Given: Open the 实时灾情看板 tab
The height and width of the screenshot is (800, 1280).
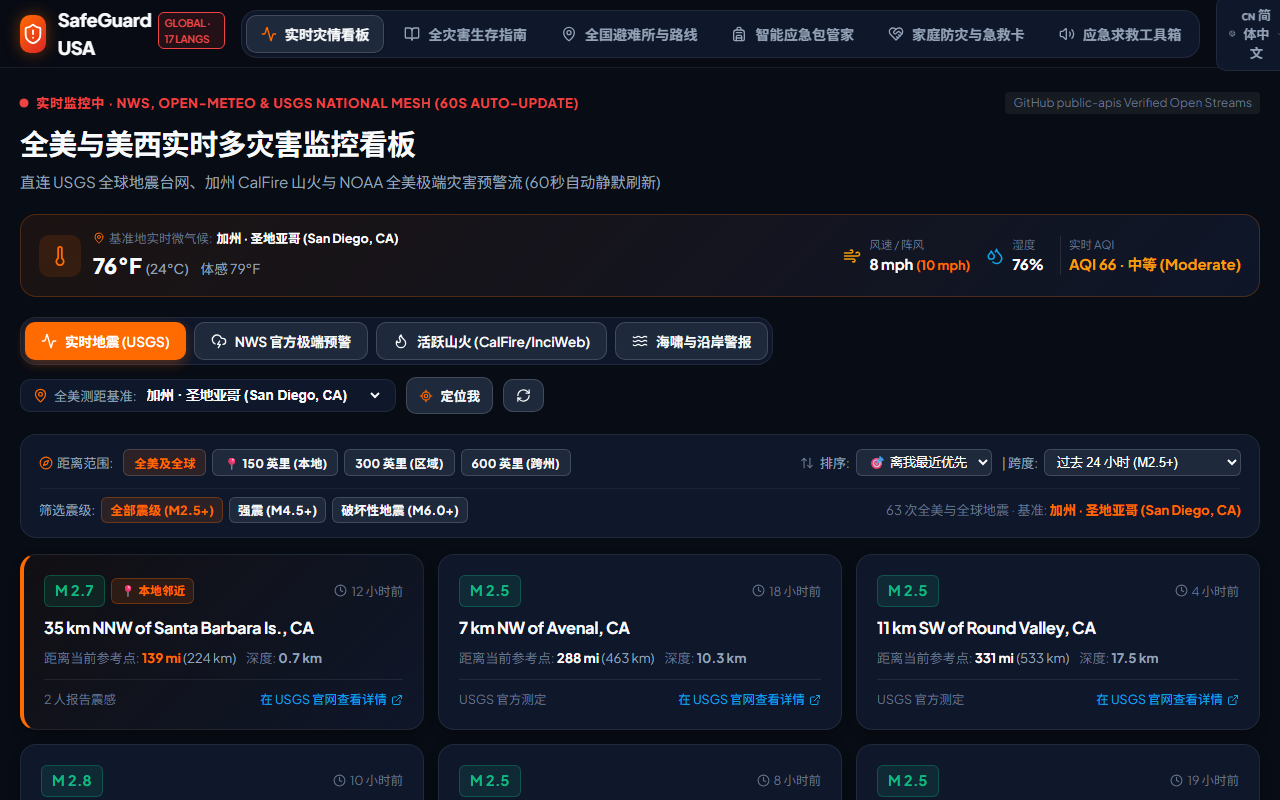Looking at the screenshot, I should pyautogui.click(x=315, y=34).
